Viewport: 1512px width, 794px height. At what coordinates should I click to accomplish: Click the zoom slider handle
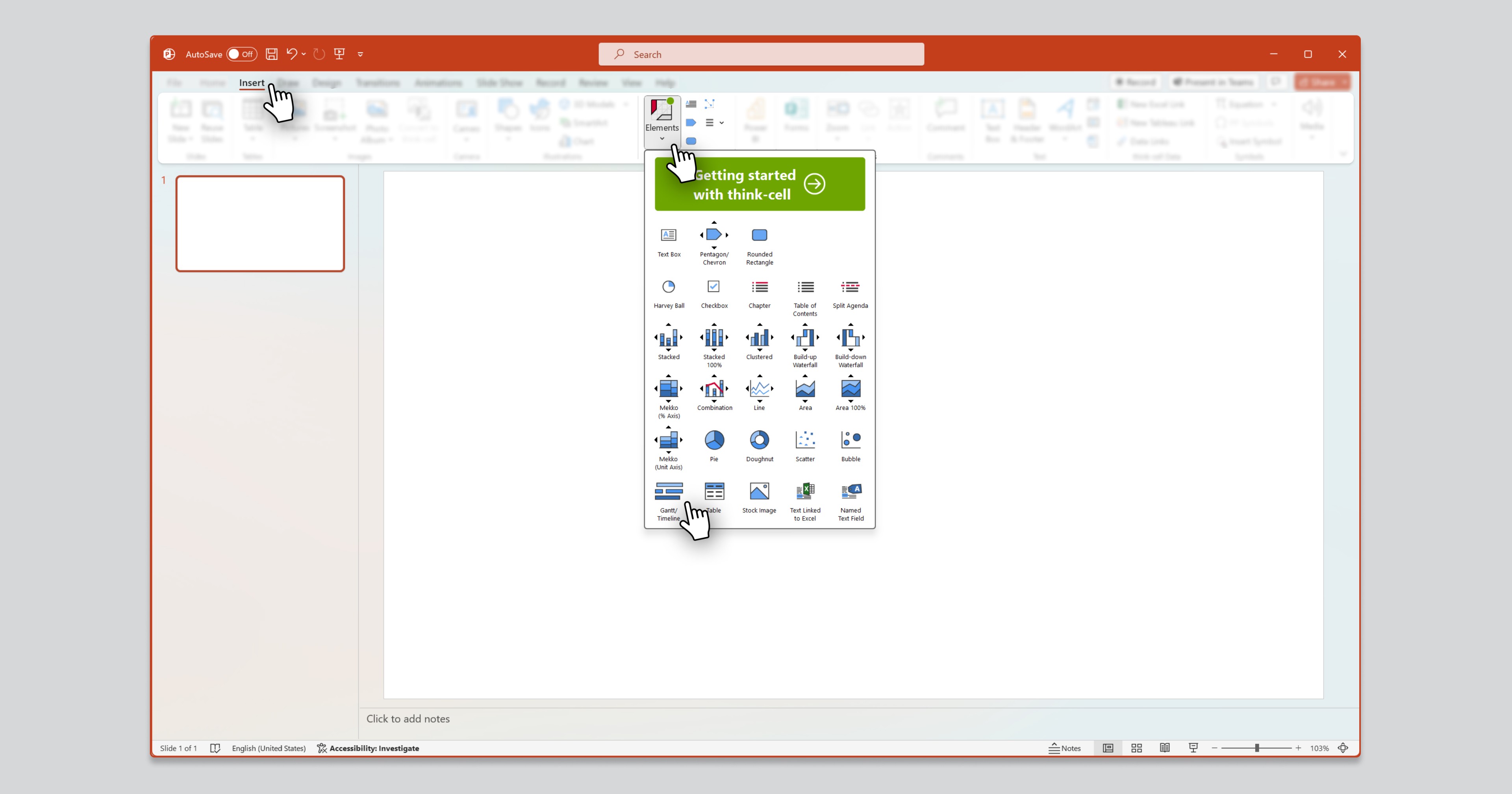(1257, 748)
